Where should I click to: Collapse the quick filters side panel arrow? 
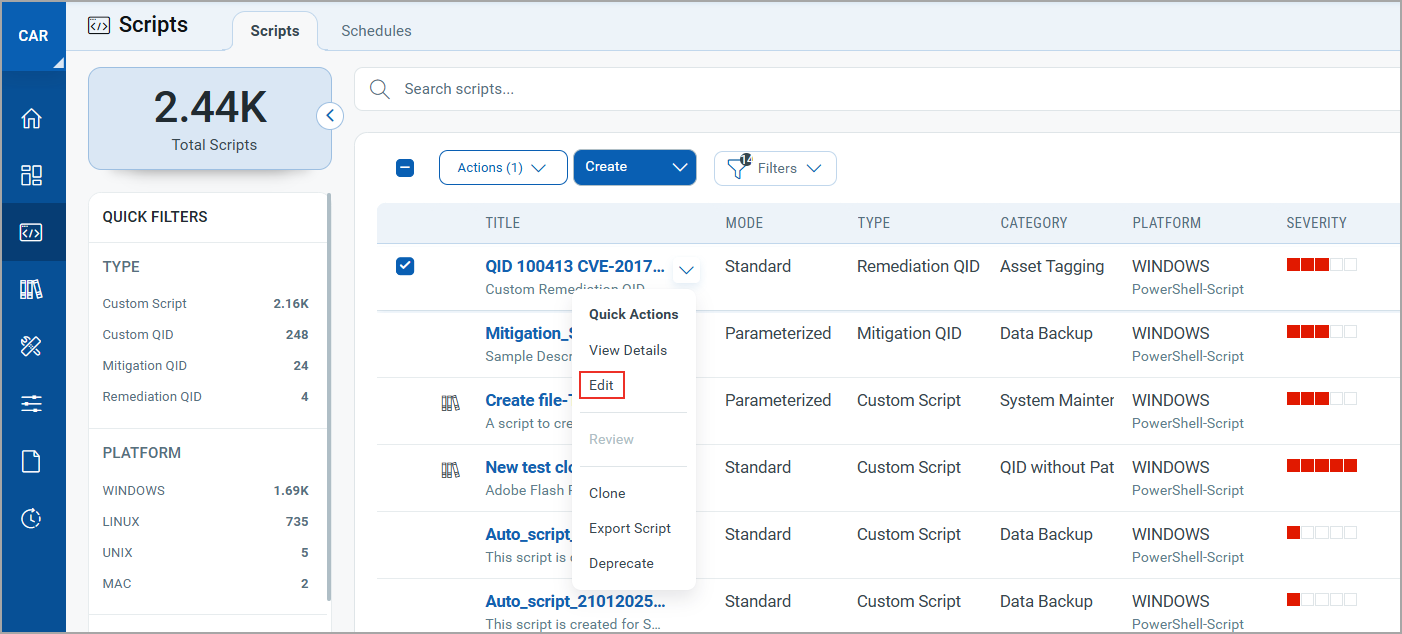point(330,116)
